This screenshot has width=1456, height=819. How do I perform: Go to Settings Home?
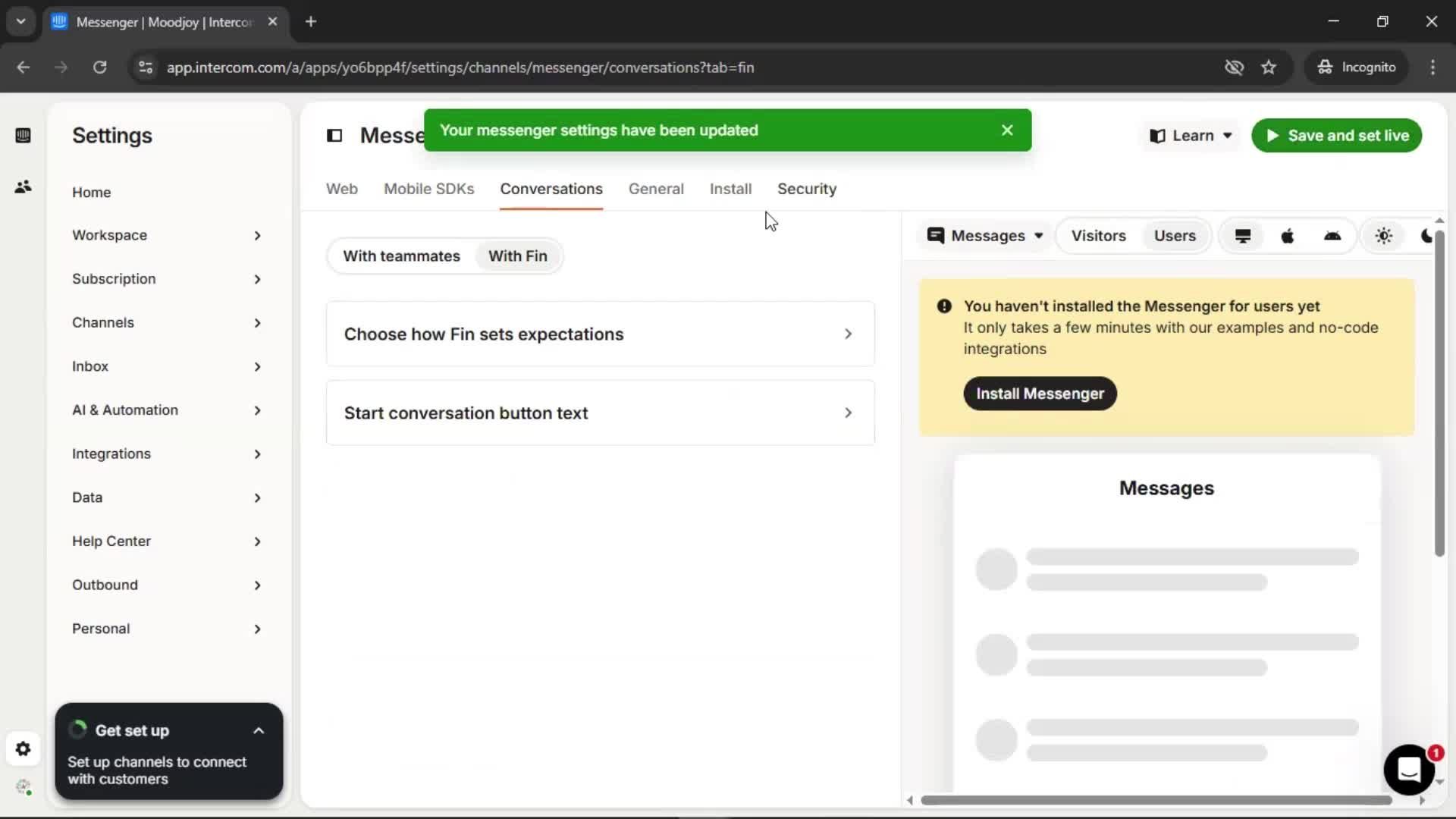(x=92, y=193)
